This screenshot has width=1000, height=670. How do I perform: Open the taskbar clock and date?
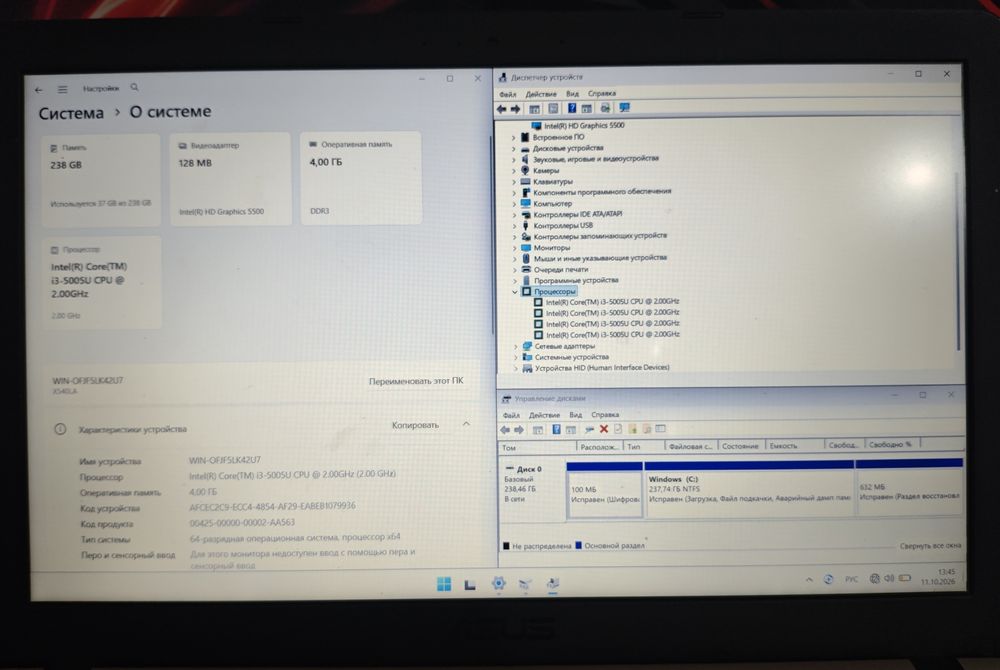[938, 576]
